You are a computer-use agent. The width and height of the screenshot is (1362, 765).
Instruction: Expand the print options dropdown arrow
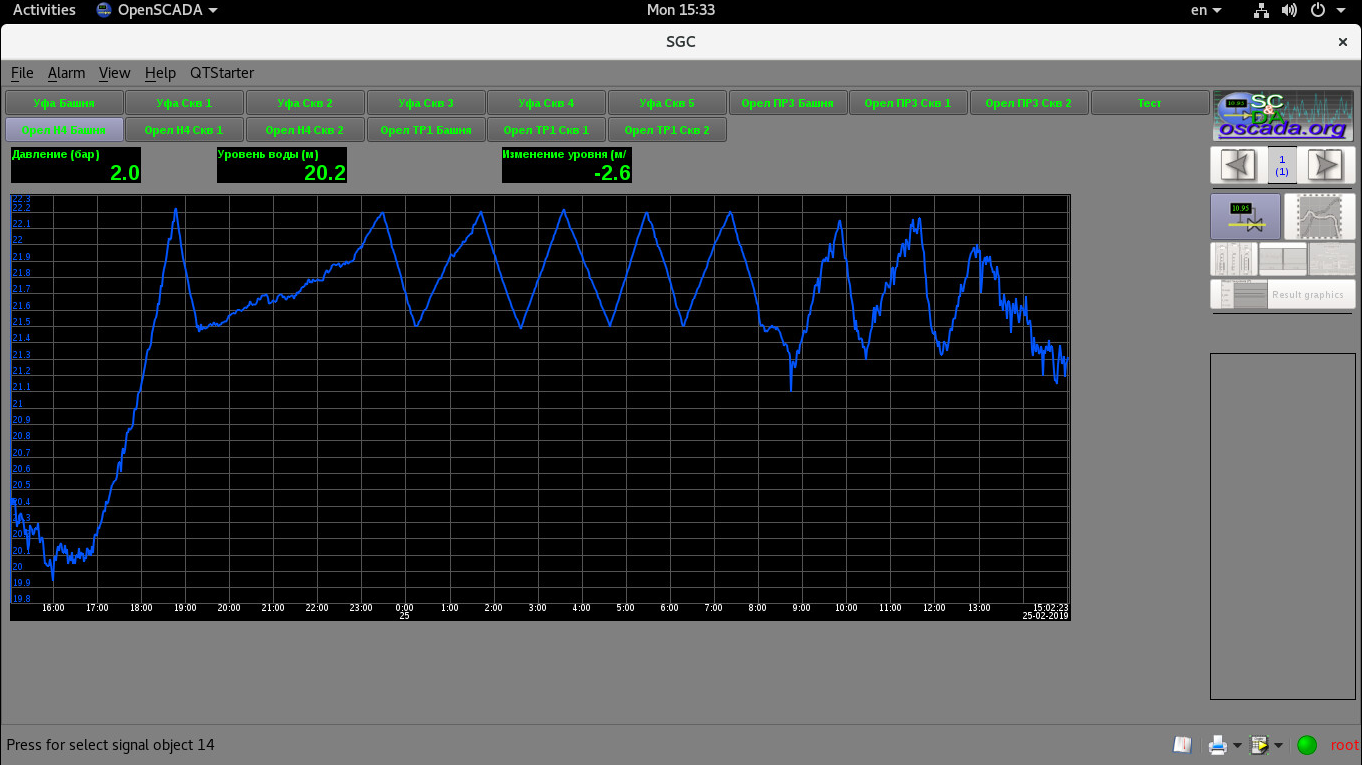click(1237, 746)
